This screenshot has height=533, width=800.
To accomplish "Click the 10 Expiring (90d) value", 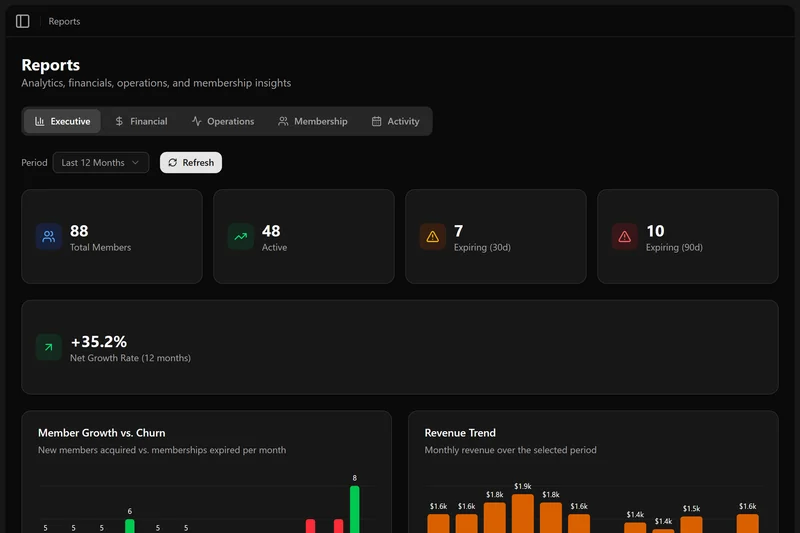I will (655, 231).
